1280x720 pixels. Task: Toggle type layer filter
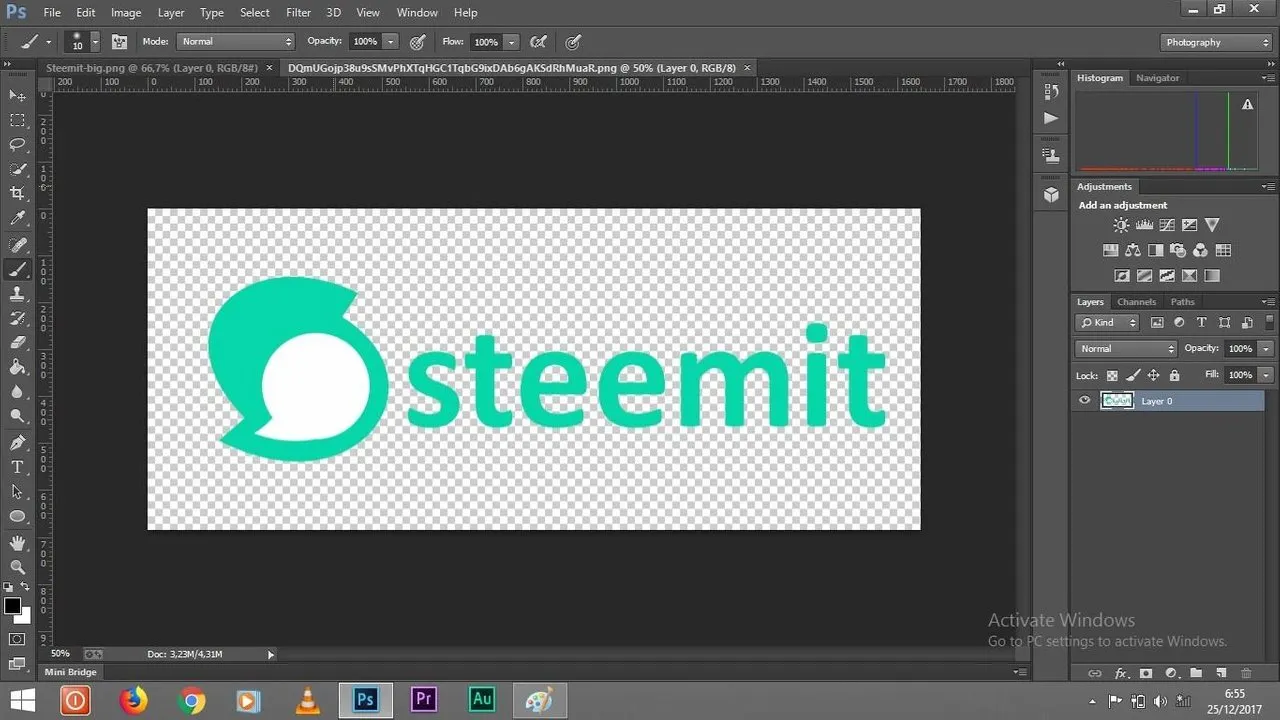[x=1201, y=323]
